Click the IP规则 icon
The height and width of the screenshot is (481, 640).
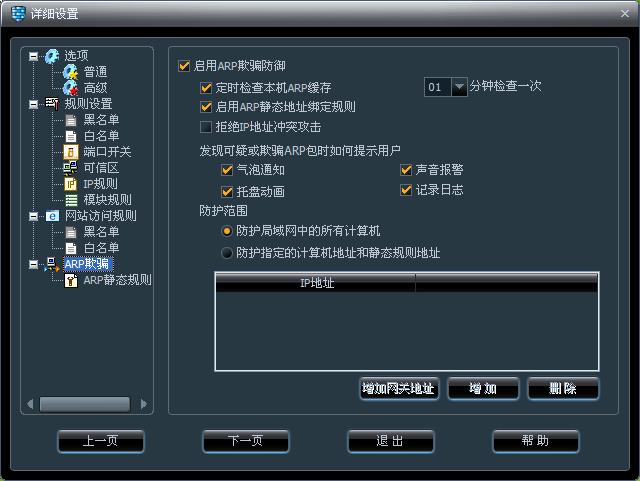pos(71,184)
